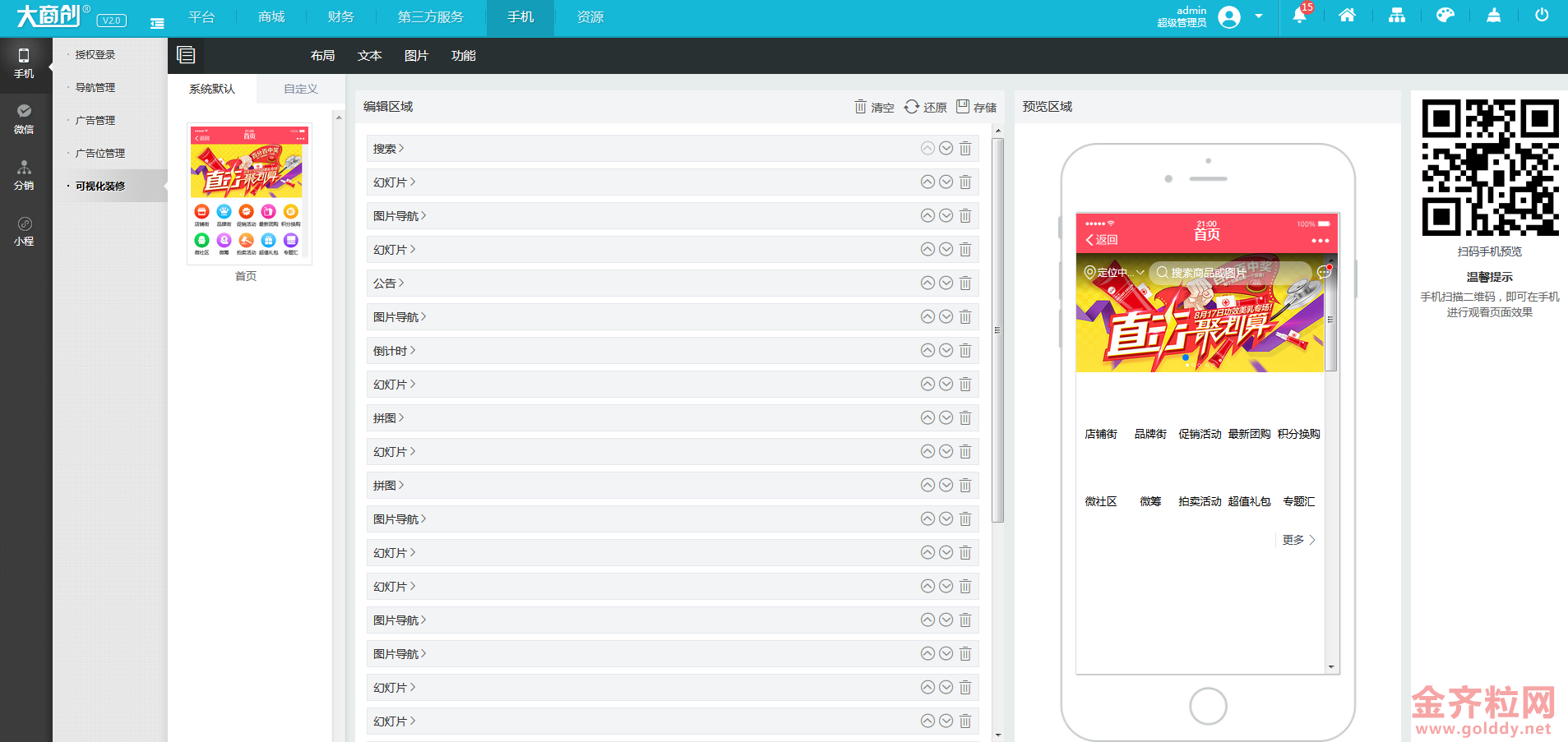This screenshot has height=742, width=1568.
Task: Delete the 公告 row
Action: point(965,283)
